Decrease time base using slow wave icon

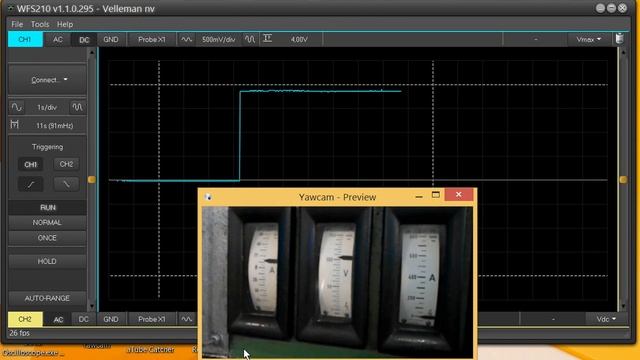(x=17, y=107)
